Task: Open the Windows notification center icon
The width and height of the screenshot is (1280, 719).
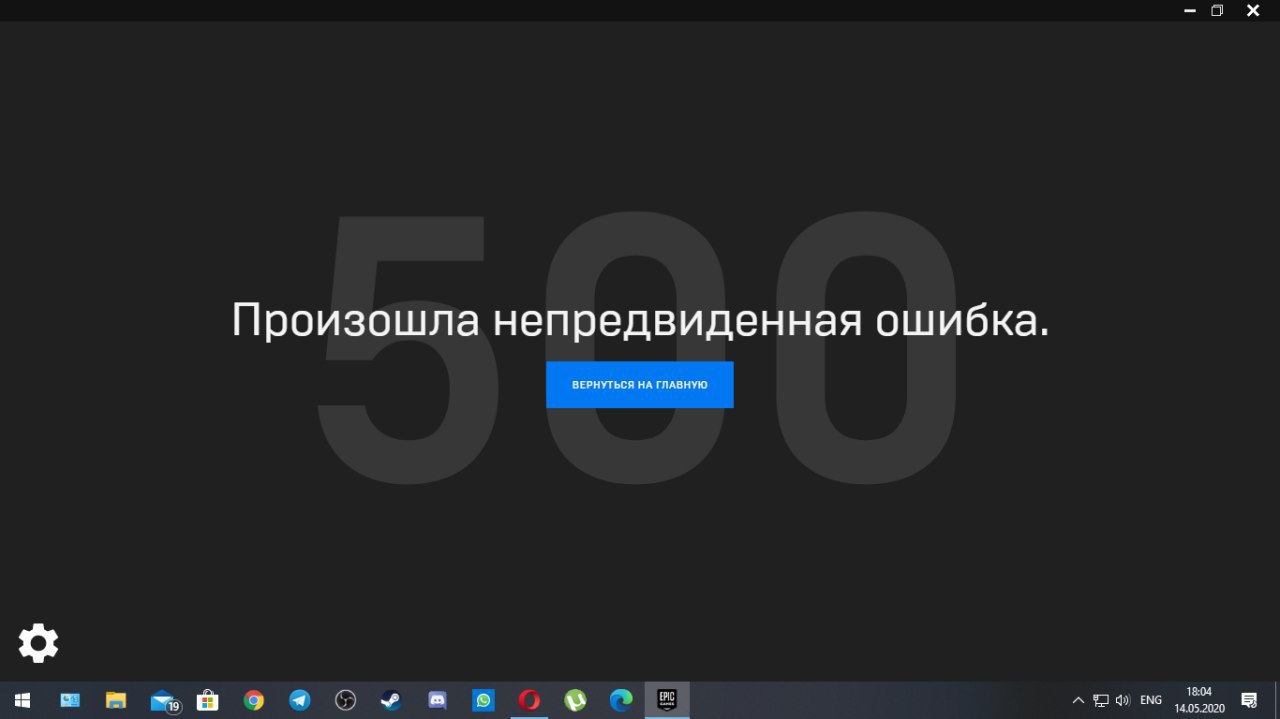Action: 1249,700
